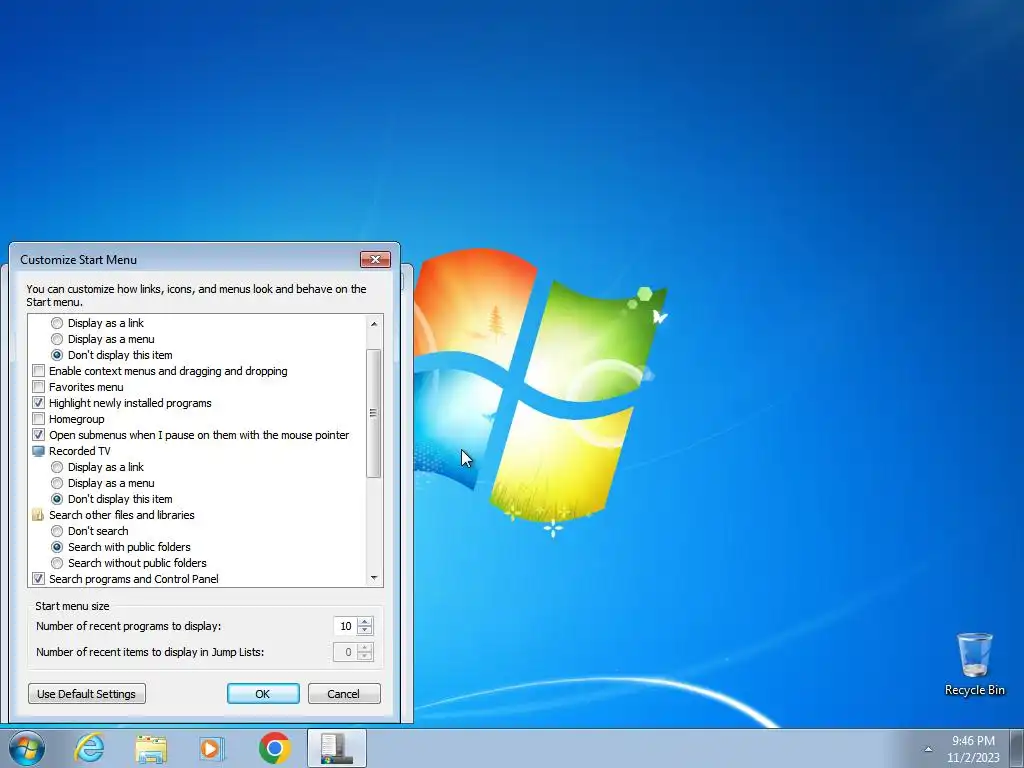Click the Customize Start Menu title bar
1024x768 pixels.
(x=186, y=259)
